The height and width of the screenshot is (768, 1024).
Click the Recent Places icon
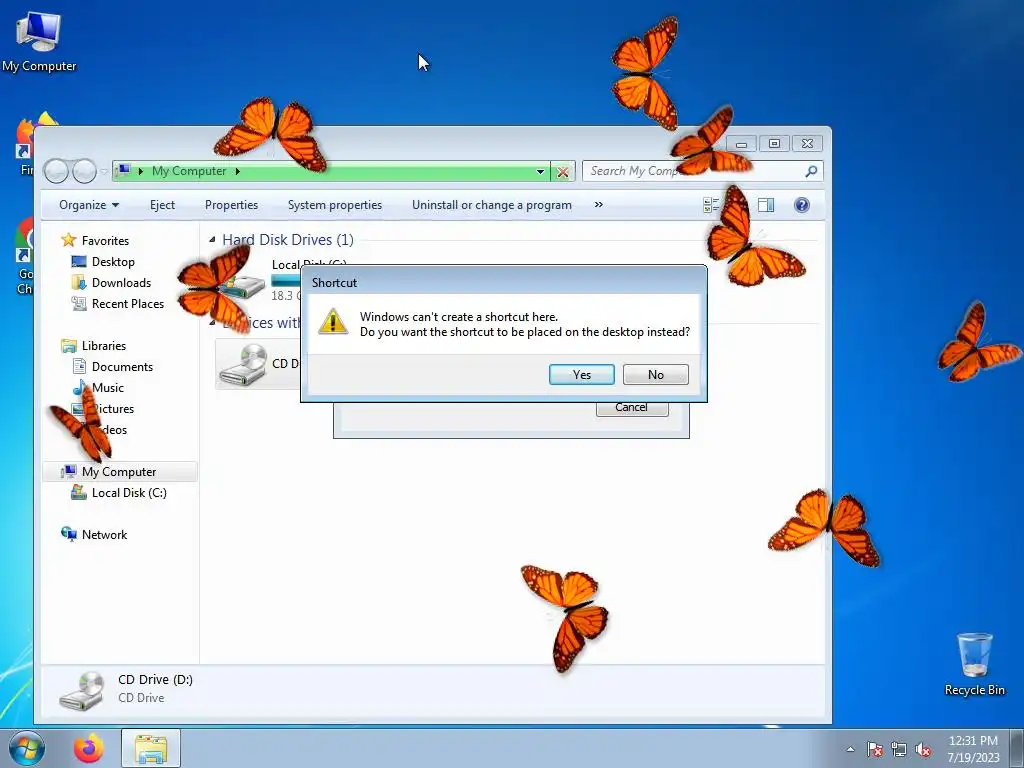pyautogui.click(x=79, y=303)
